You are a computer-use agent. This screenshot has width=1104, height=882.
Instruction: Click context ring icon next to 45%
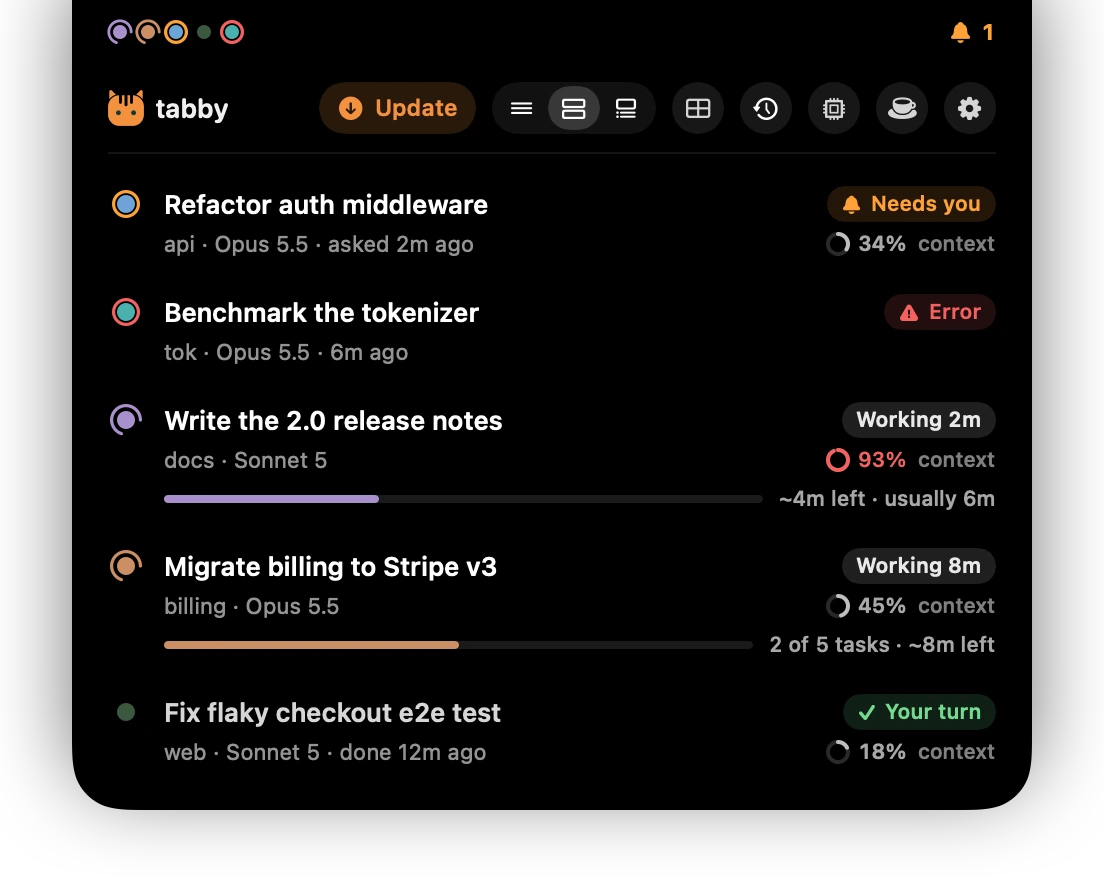838,605
